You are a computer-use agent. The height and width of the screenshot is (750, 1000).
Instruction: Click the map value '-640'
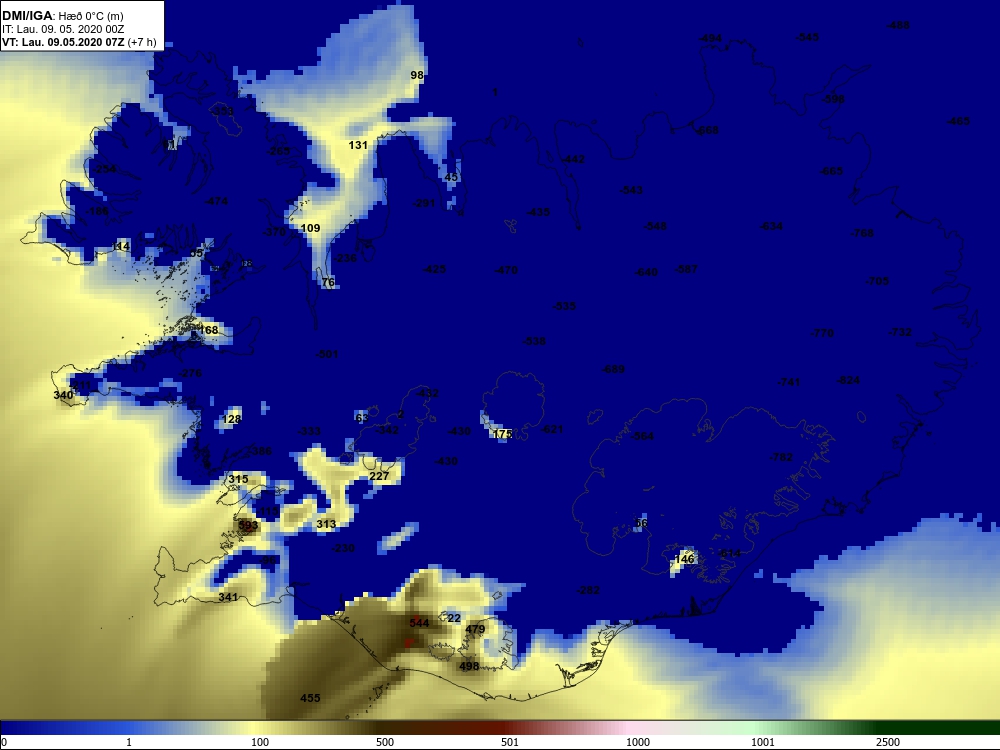tap(646, 272)
